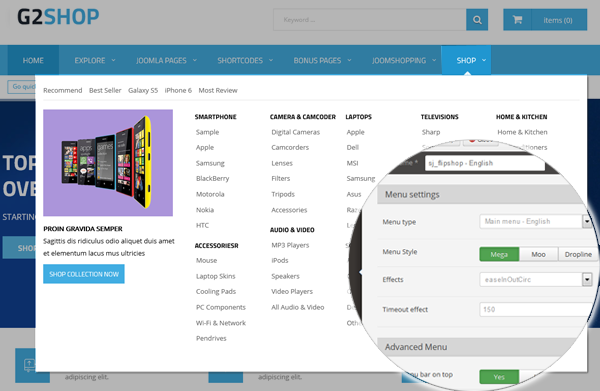
Task: Open the Shortcodes menu item
Action: [245, 60]
